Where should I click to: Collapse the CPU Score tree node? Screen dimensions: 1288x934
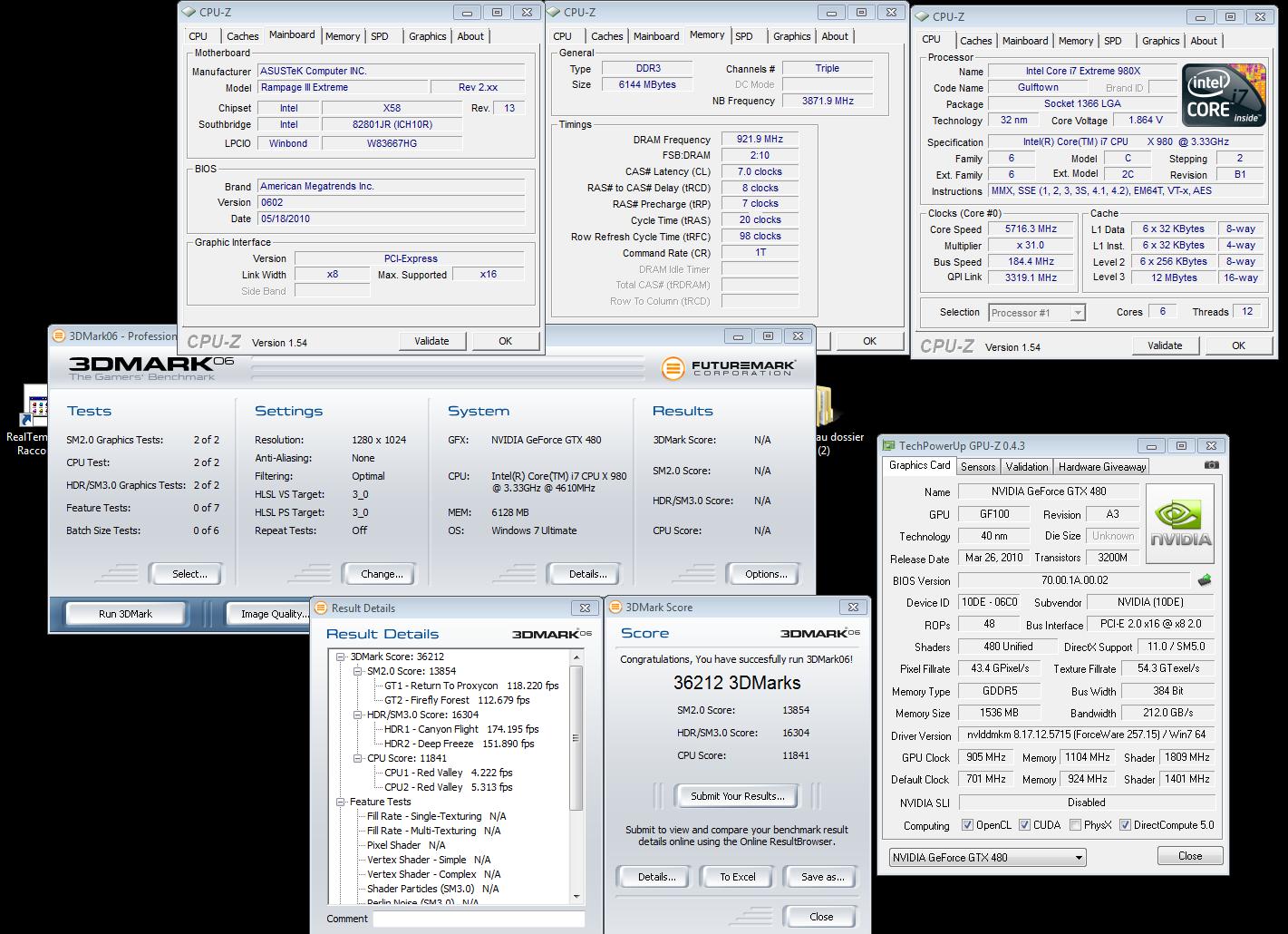(357, 758)
